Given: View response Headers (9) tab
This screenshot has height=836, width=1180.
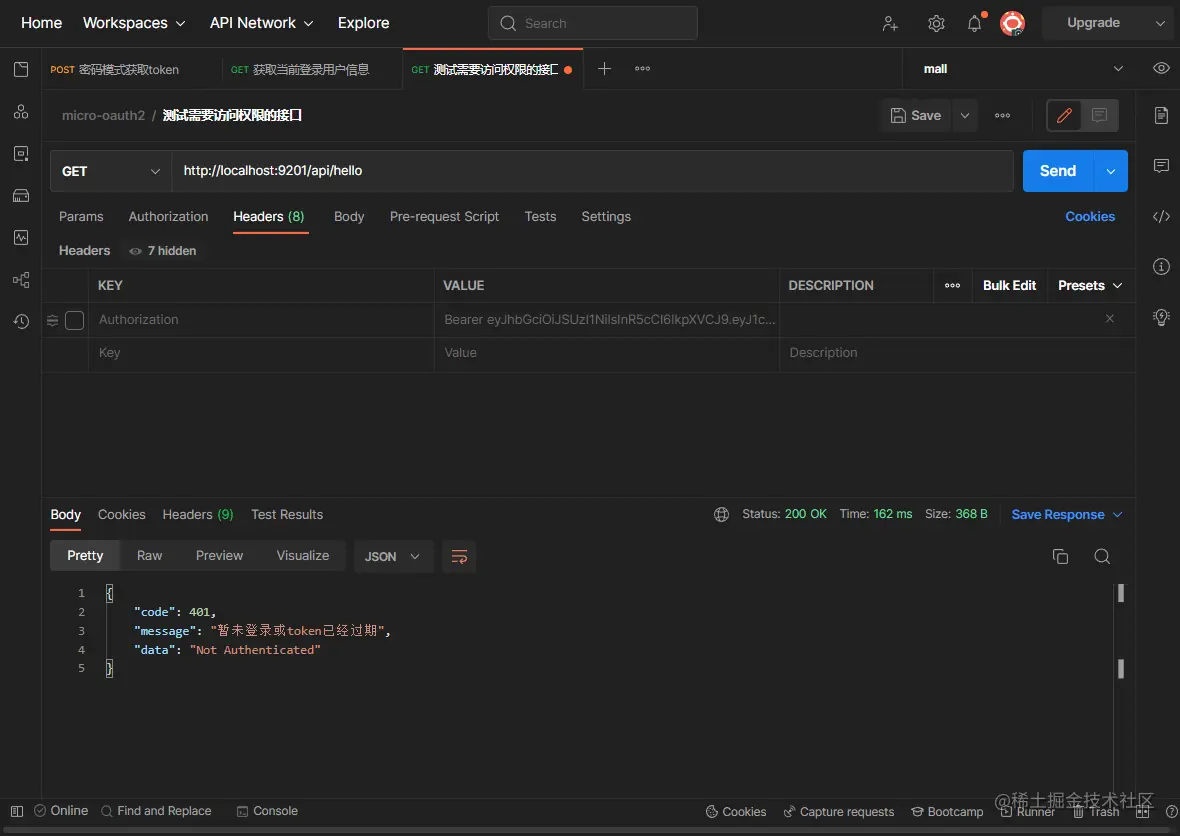Looking at the screenshot, I should 198,515.
